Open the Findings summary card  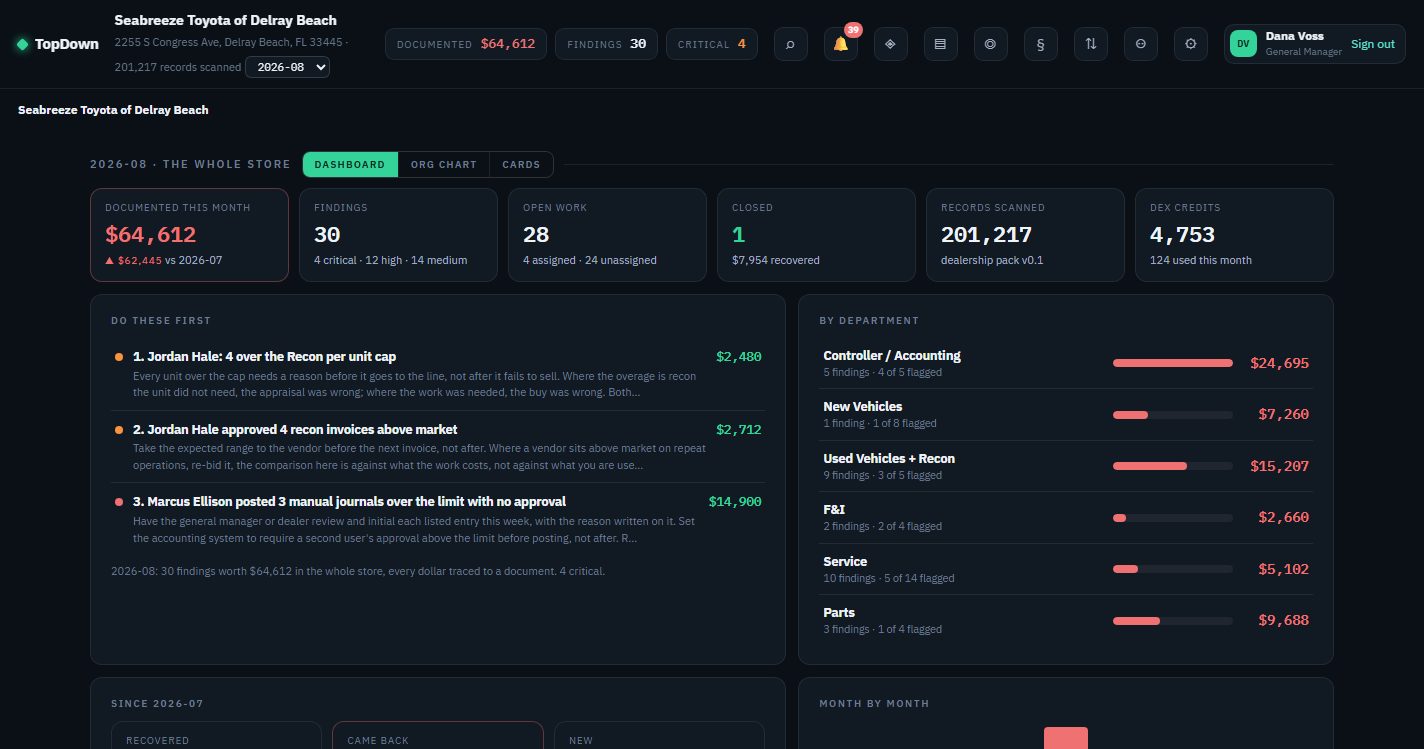398,235
